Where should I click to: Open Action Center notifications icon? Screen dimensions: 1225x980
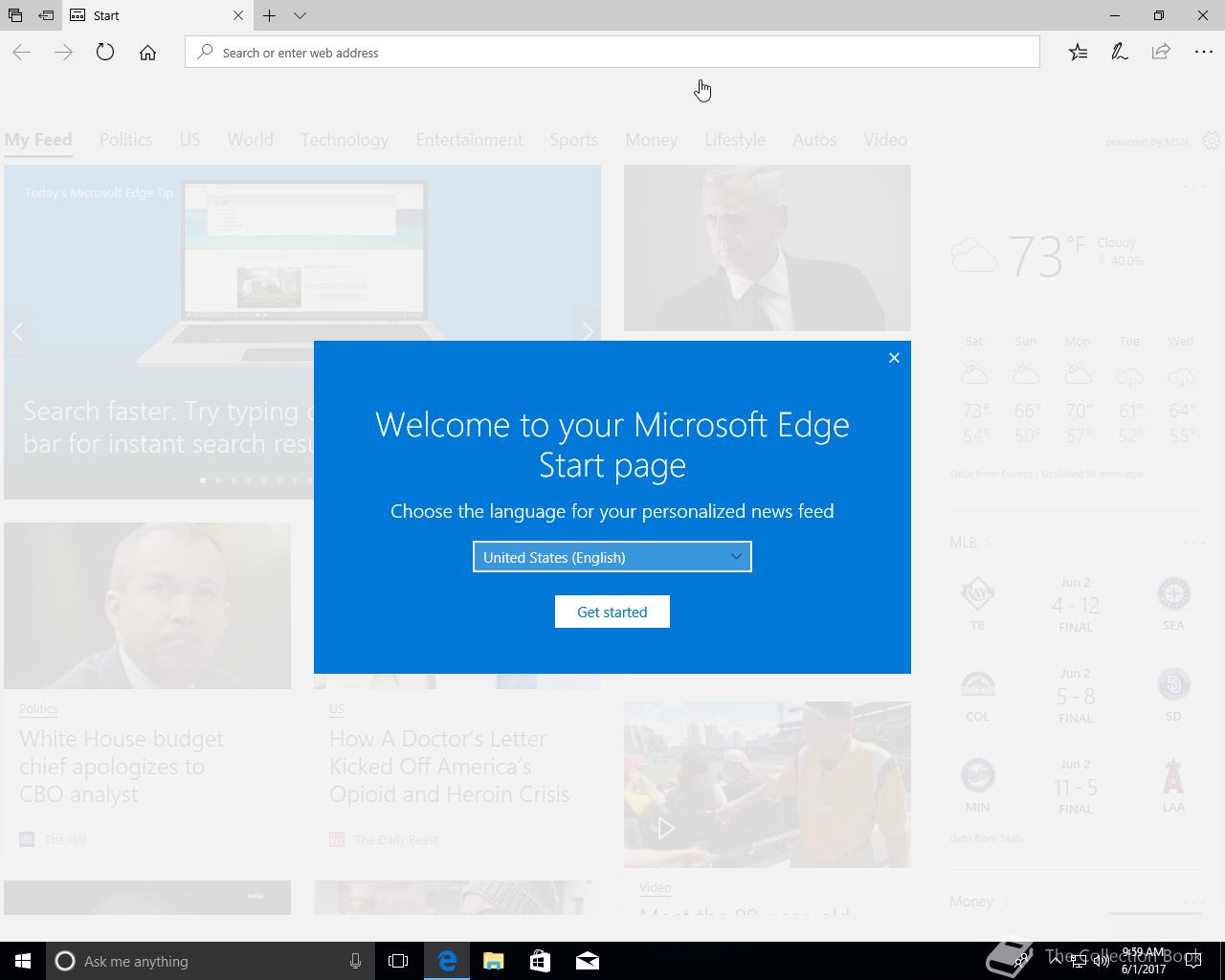click(x=1193, y=961)
